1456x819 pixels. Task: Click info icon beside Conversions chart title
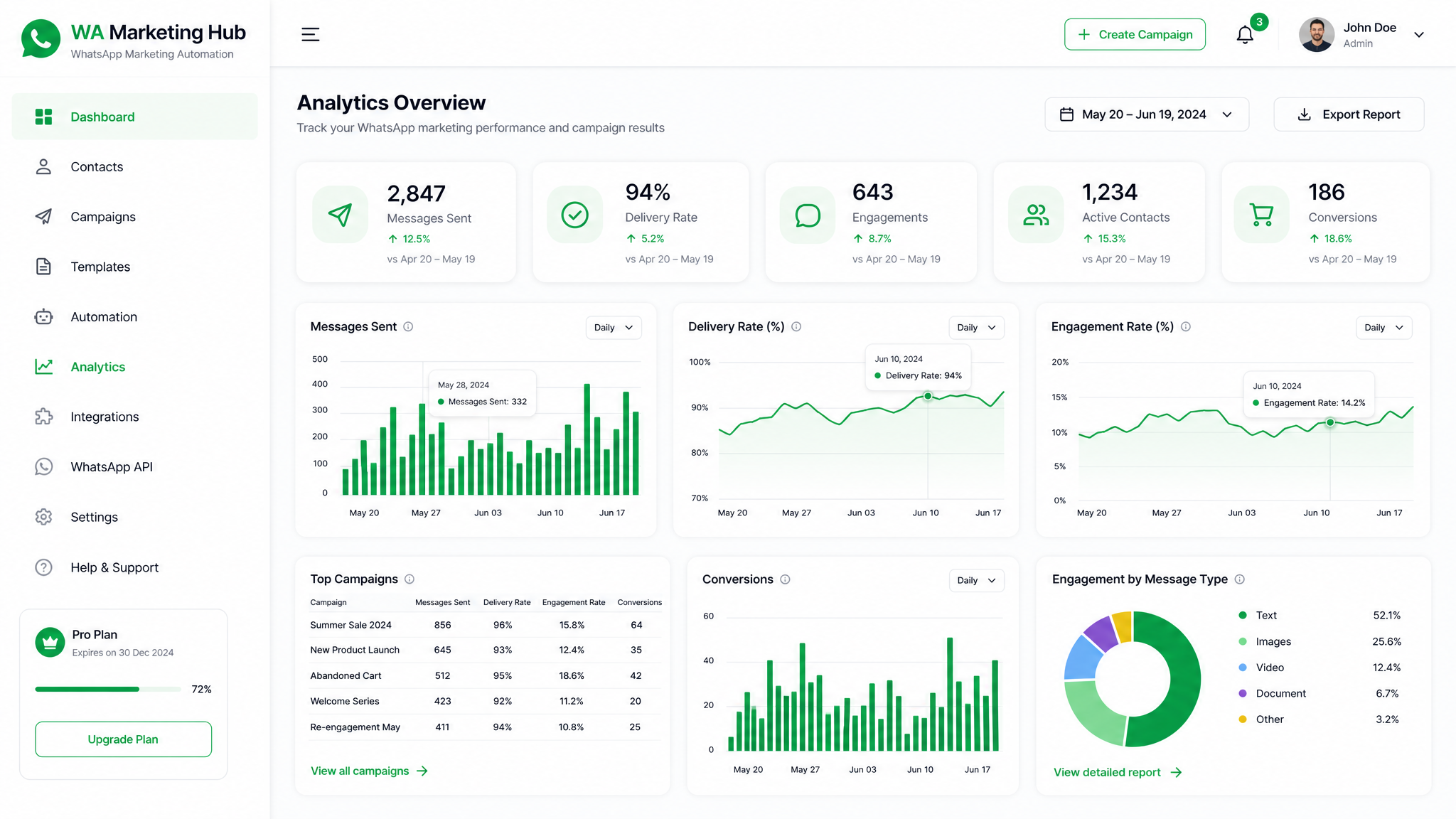785,579
